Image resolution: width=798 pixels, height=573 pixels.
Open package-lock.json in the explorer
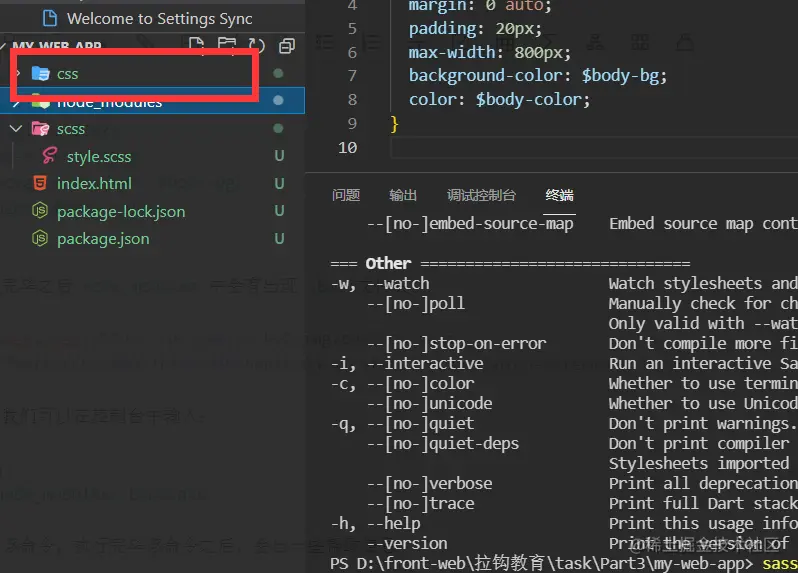point(121,212)
